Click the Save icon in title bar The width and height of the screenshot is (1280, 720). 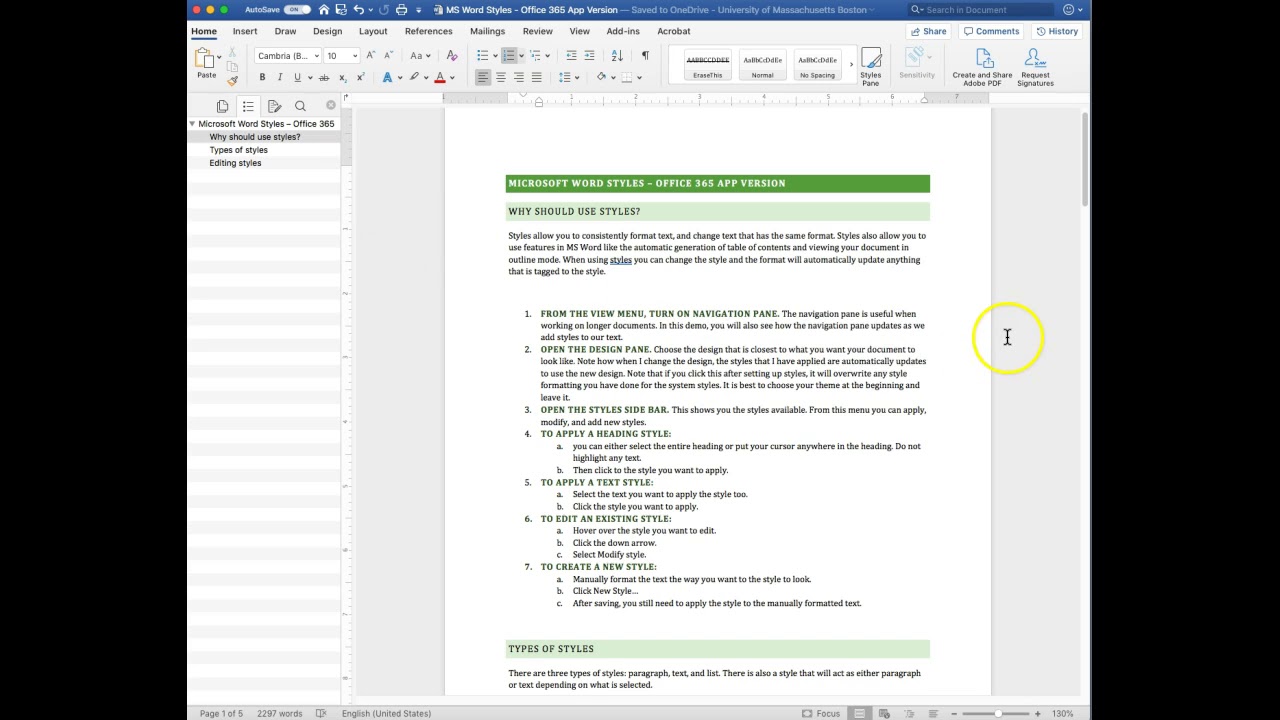pyautogui.click(x=341, y=10)
